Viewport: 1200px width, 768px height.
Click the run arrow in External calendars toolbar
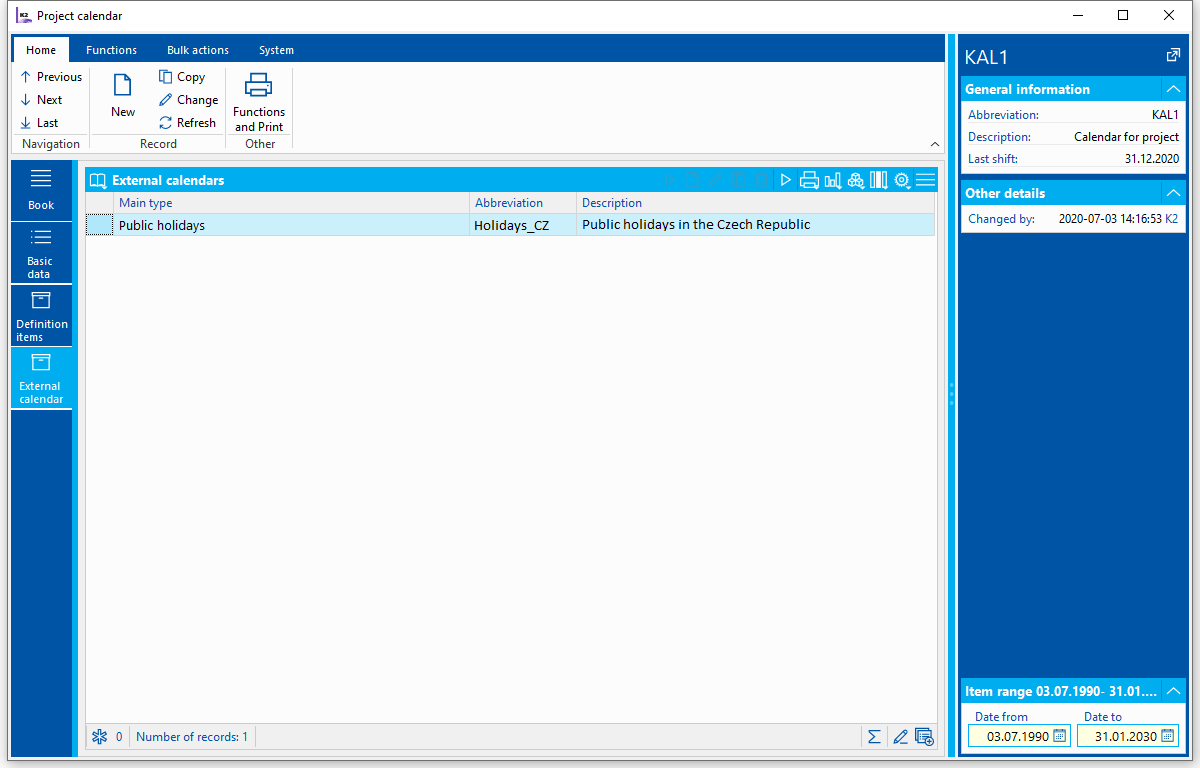786,180
